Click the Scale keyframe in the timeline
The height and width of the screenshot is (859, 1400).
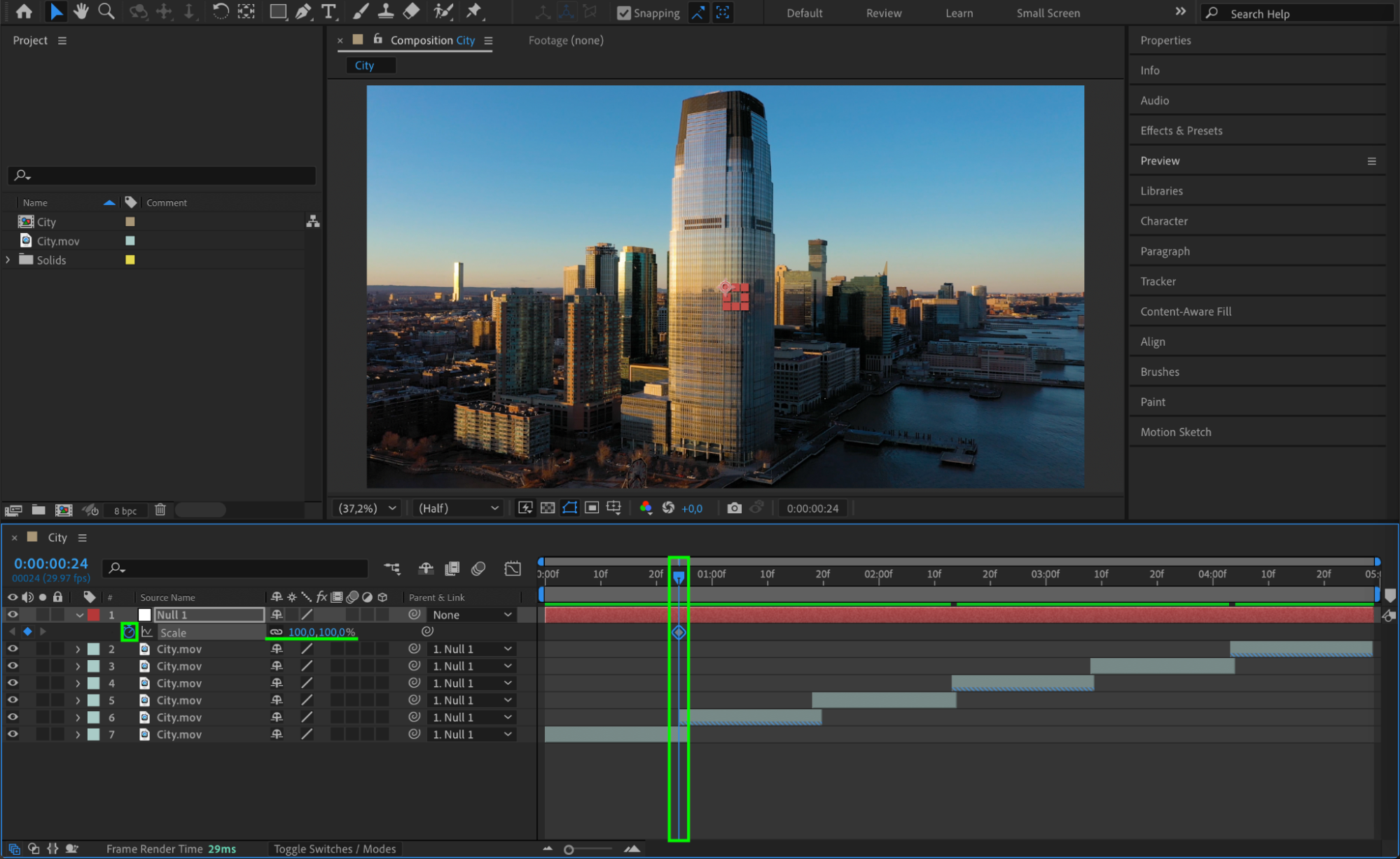(x=679, y=632)
